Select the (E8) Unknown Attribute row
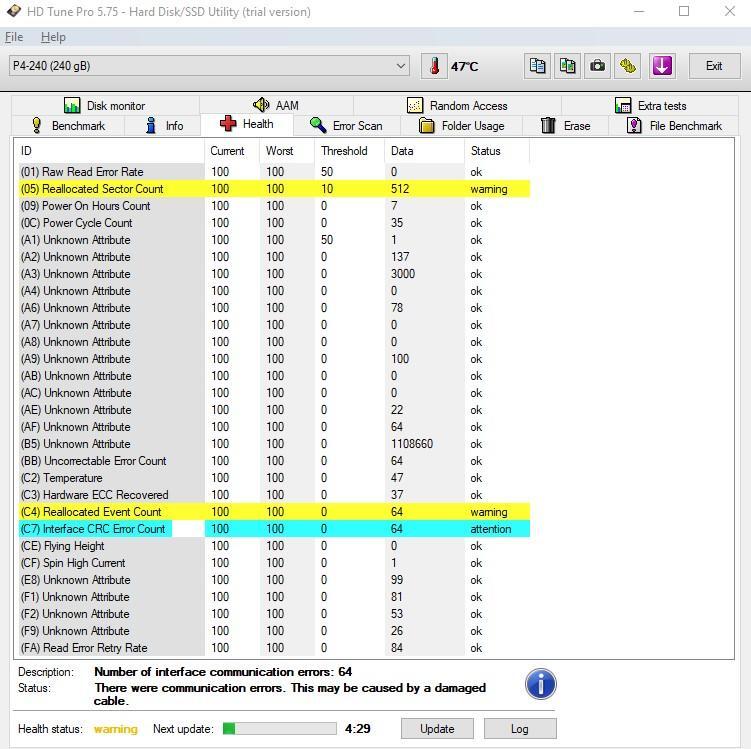 coord(274,580)
